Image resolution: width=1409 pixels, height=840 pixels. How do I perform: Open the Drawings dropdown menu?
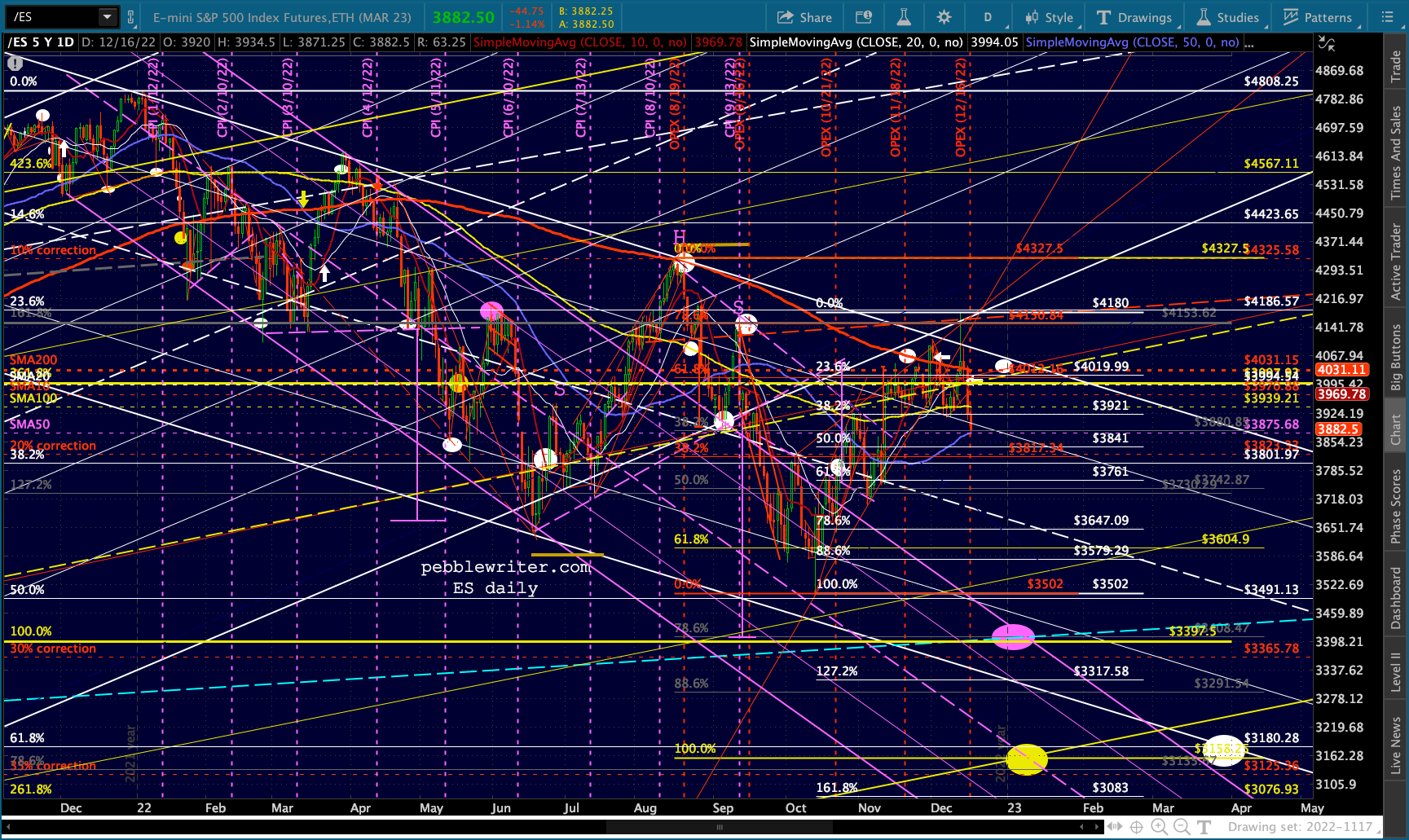point(1136,17)
